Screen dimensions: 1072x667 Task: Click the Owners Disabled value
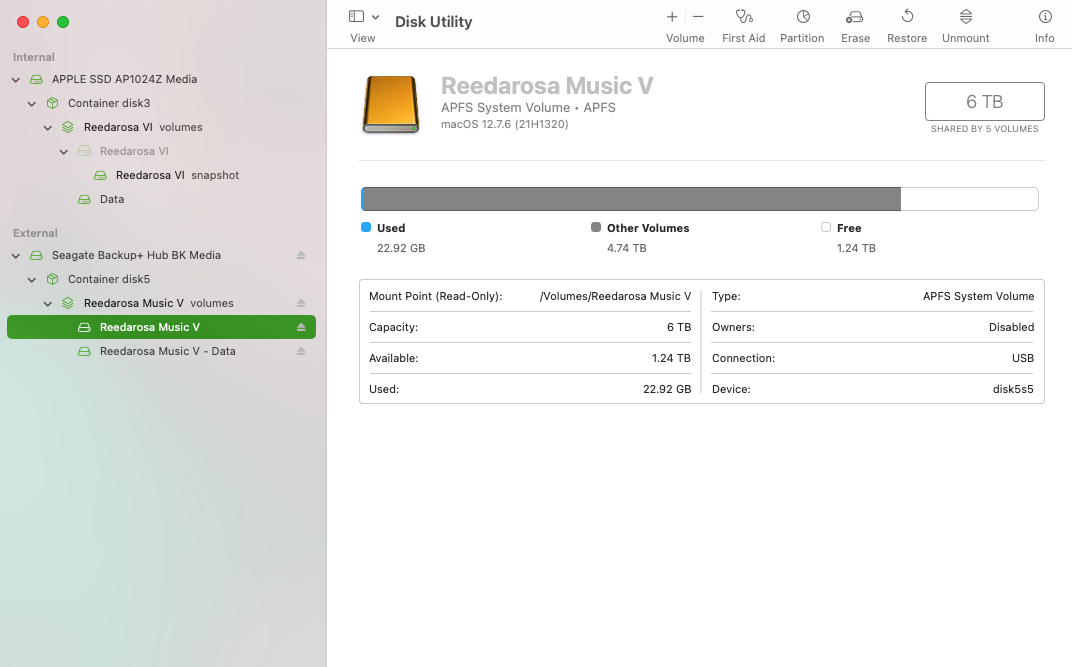pyautogui.click(x=1011, y=327)
